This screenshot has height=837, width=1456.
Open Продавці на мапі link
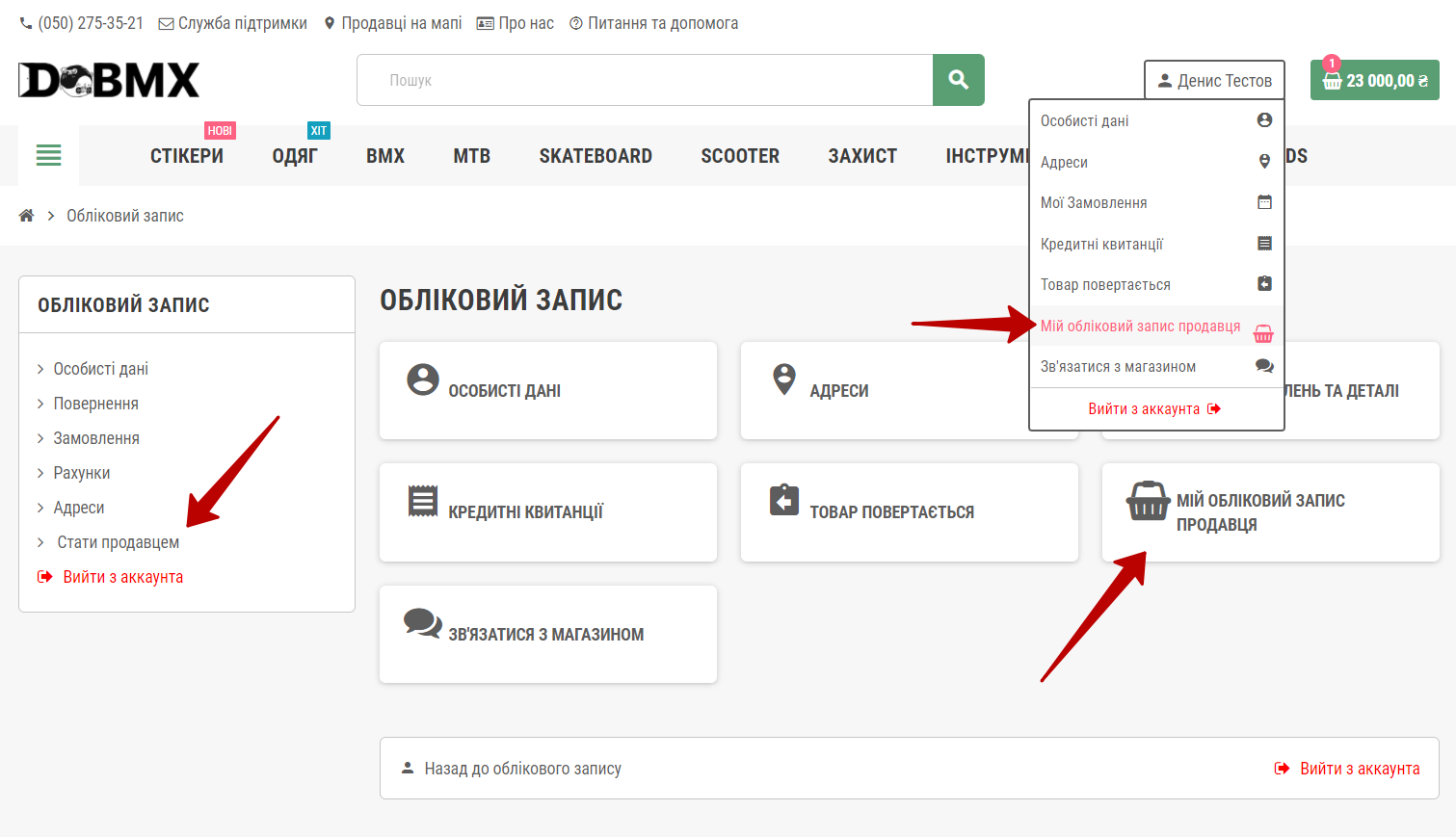[392, 23]
